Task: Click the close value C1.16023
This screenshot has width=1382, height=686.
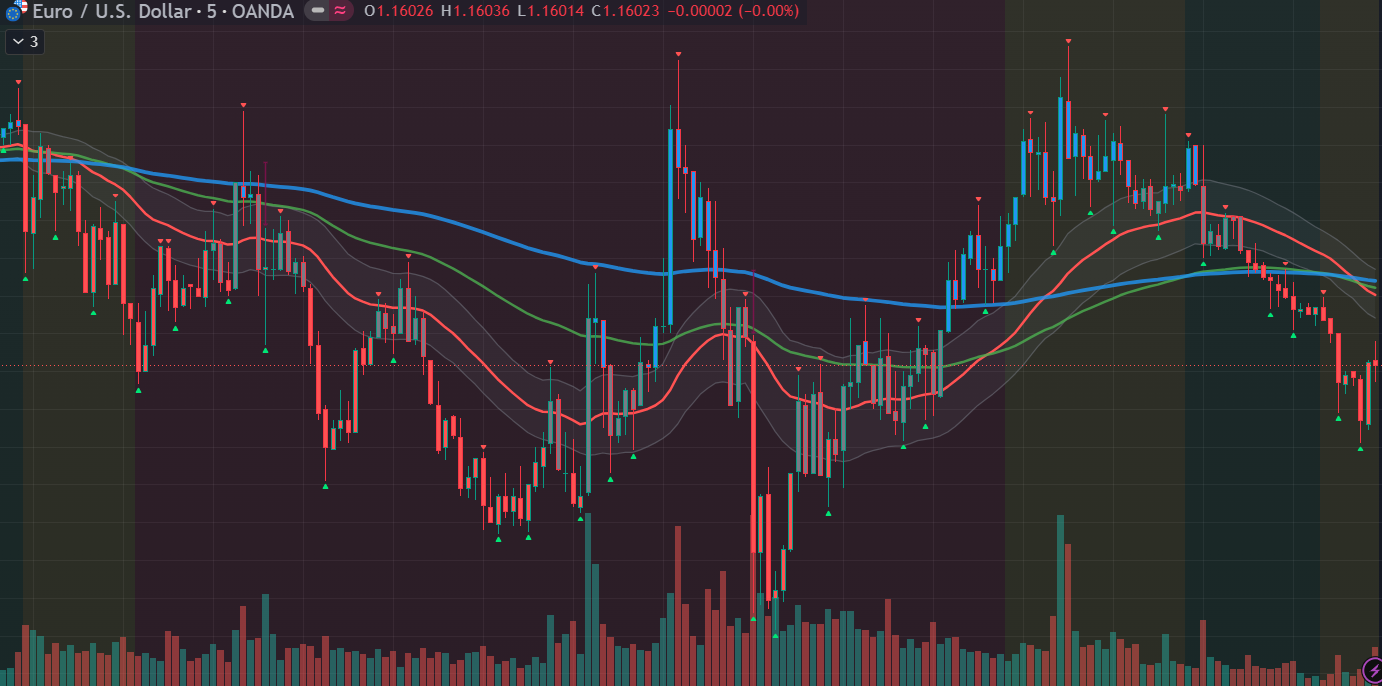Action: (626, 11)
